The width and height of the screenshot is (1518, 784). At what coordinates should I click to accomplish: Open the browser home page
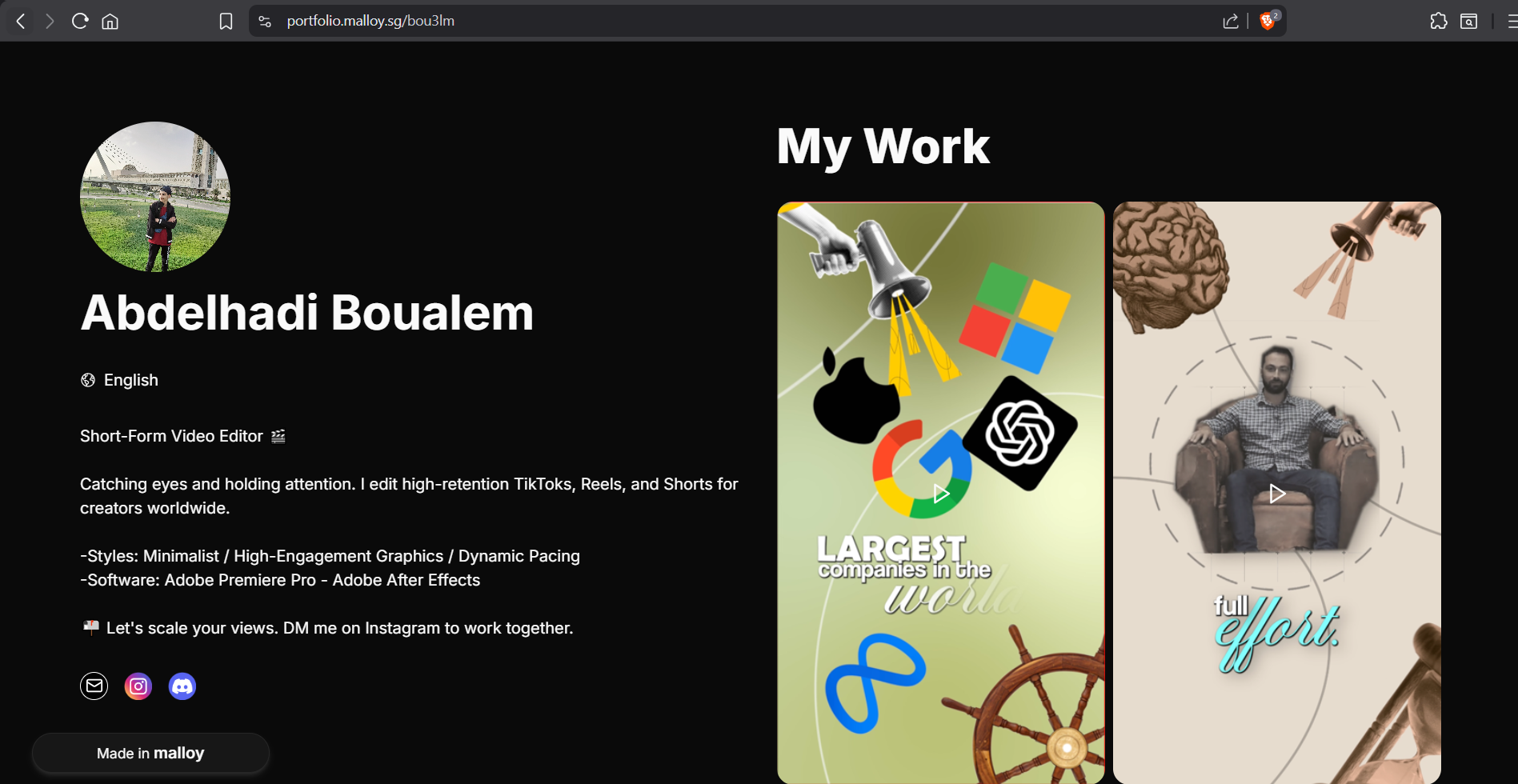(x=110, y=21)
